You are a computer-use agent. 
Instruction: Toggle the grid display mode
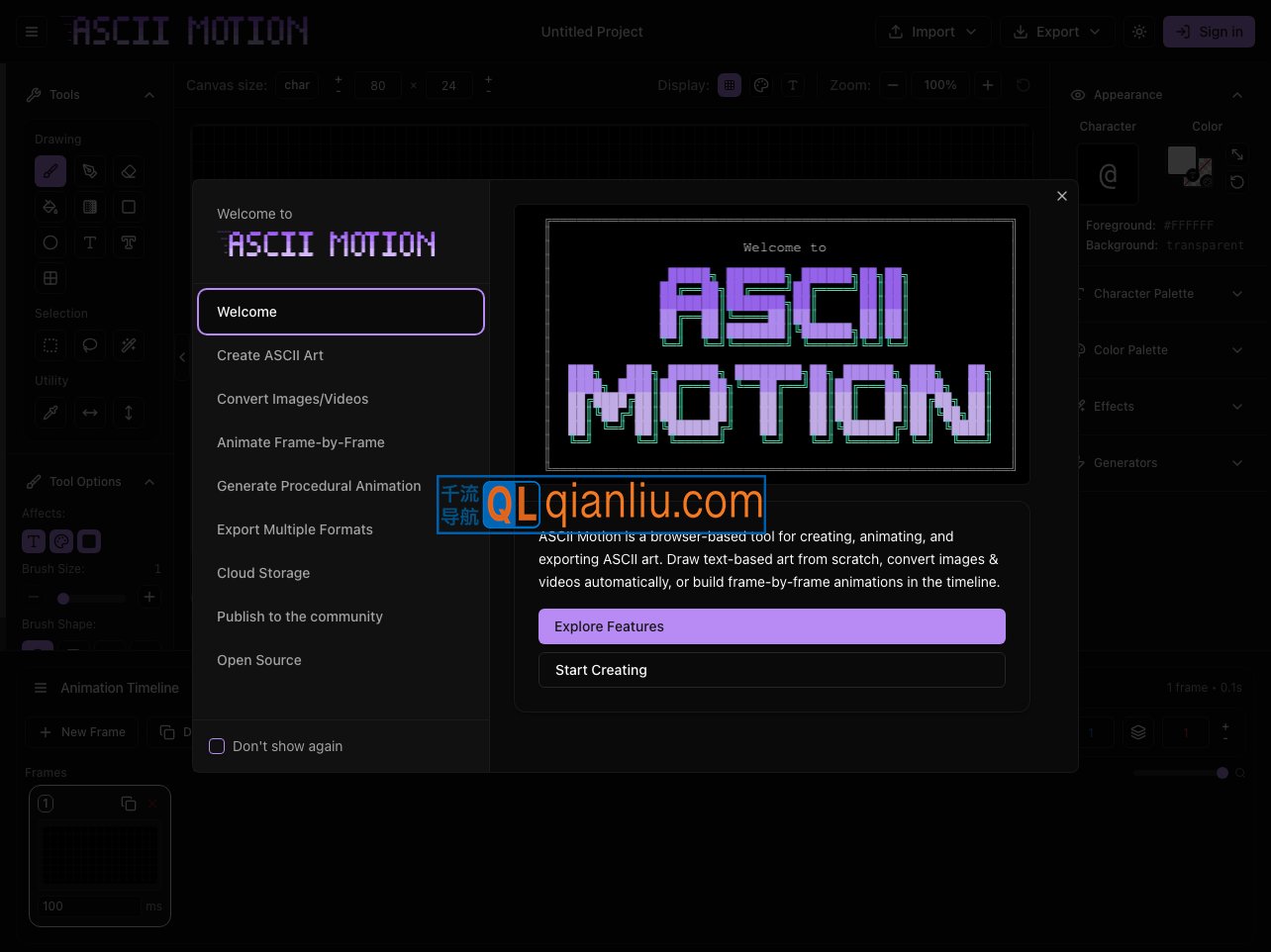[730, 85]
